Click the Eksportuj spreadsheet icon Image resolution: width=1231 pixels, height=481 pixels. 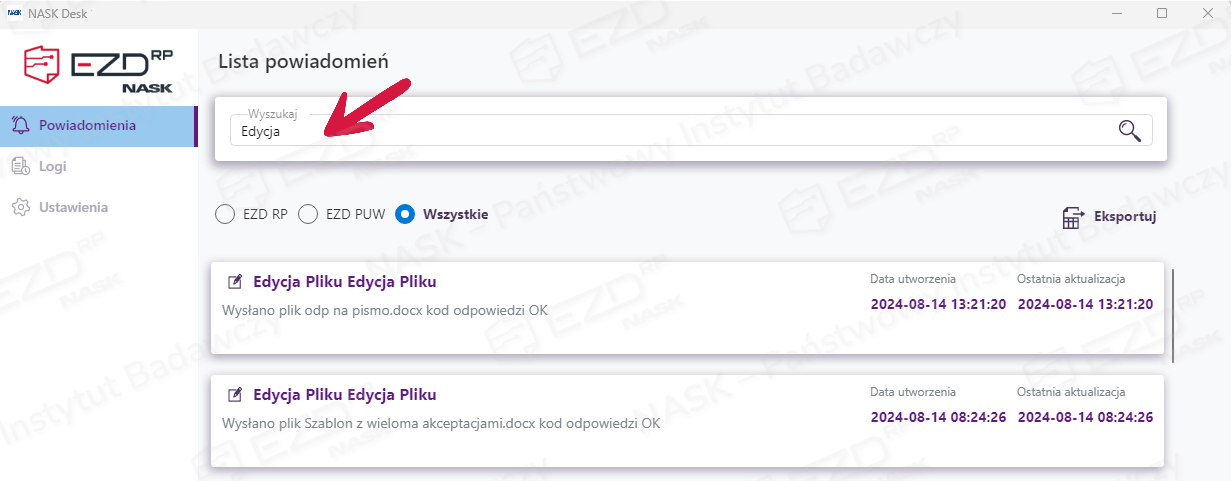(x=1072, y=217)
